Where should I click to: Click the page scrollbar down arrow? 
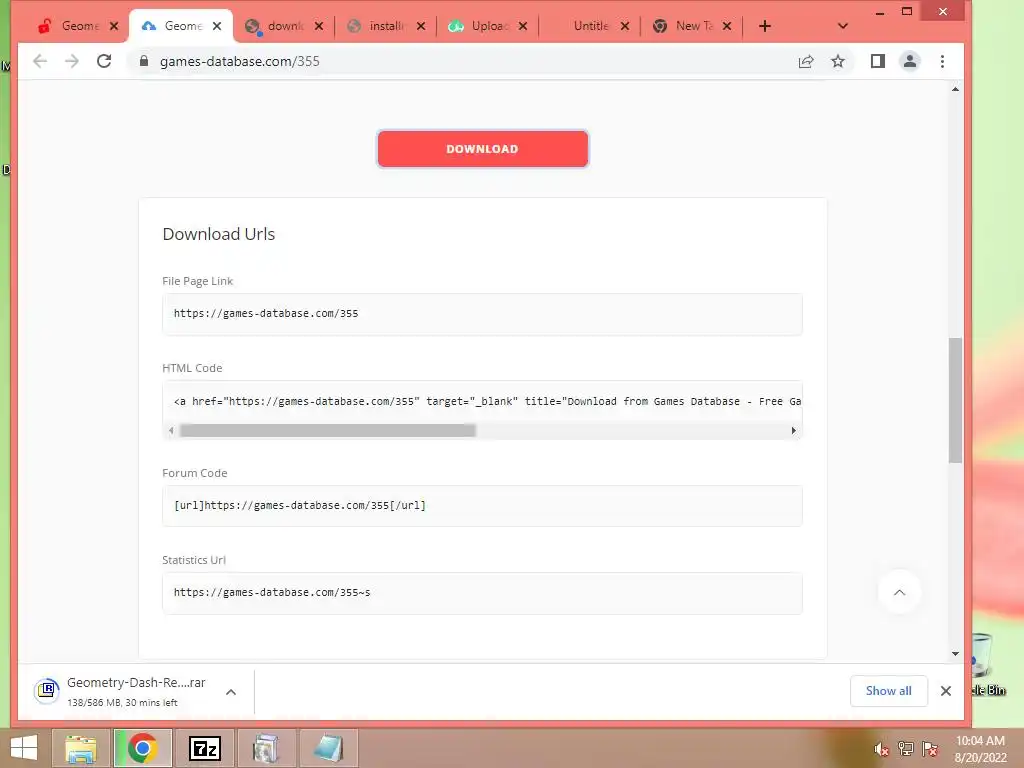point(955,654)
